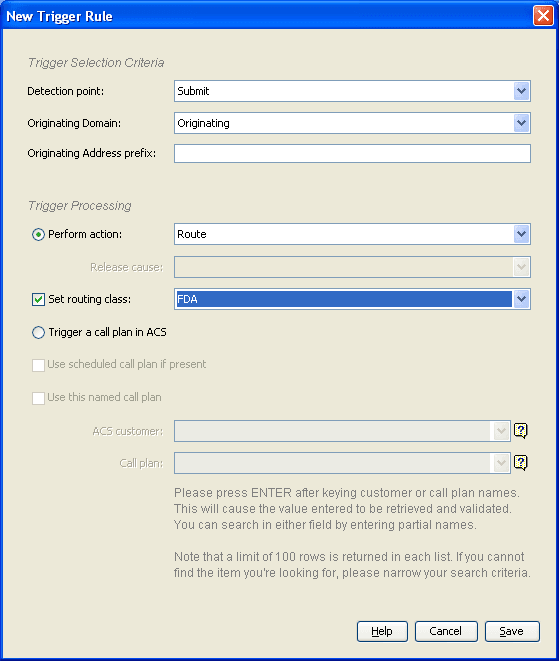Expand the routing class FDA dropdown arrow

tap(521, 299)
